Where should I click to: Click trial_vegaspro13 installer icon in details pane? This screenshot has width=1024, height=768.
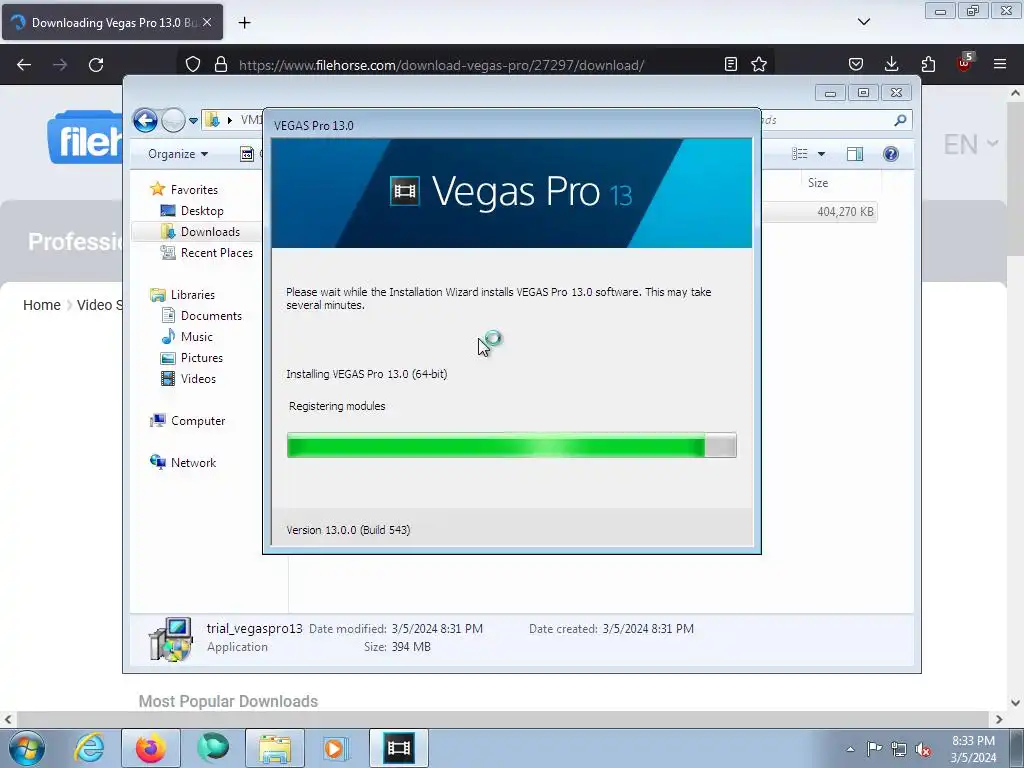point(170,639)
